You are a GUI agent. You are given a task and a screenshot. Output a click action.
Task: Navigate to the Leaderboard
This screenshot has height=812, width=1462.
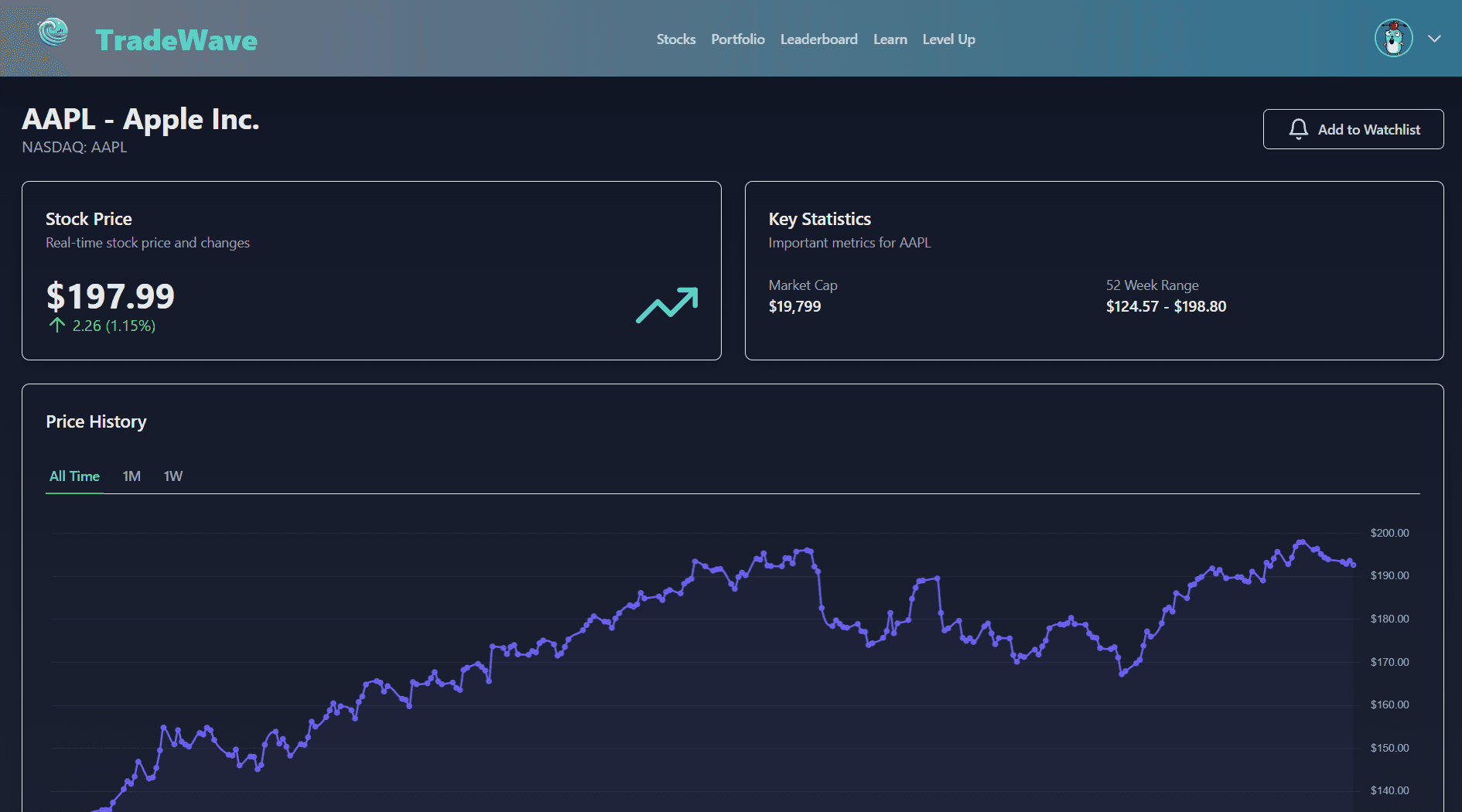[x=819, y=39]
